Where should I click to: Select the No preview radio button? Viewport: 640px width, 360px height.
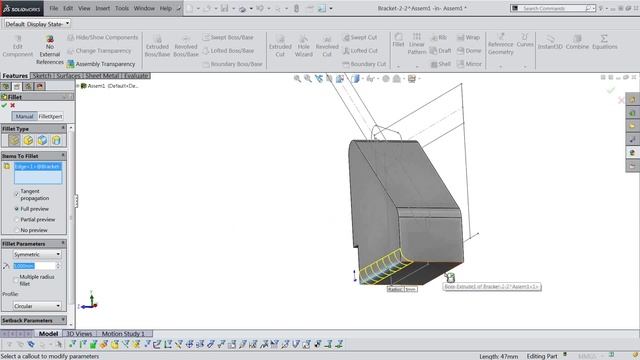[x=17, y=230]
